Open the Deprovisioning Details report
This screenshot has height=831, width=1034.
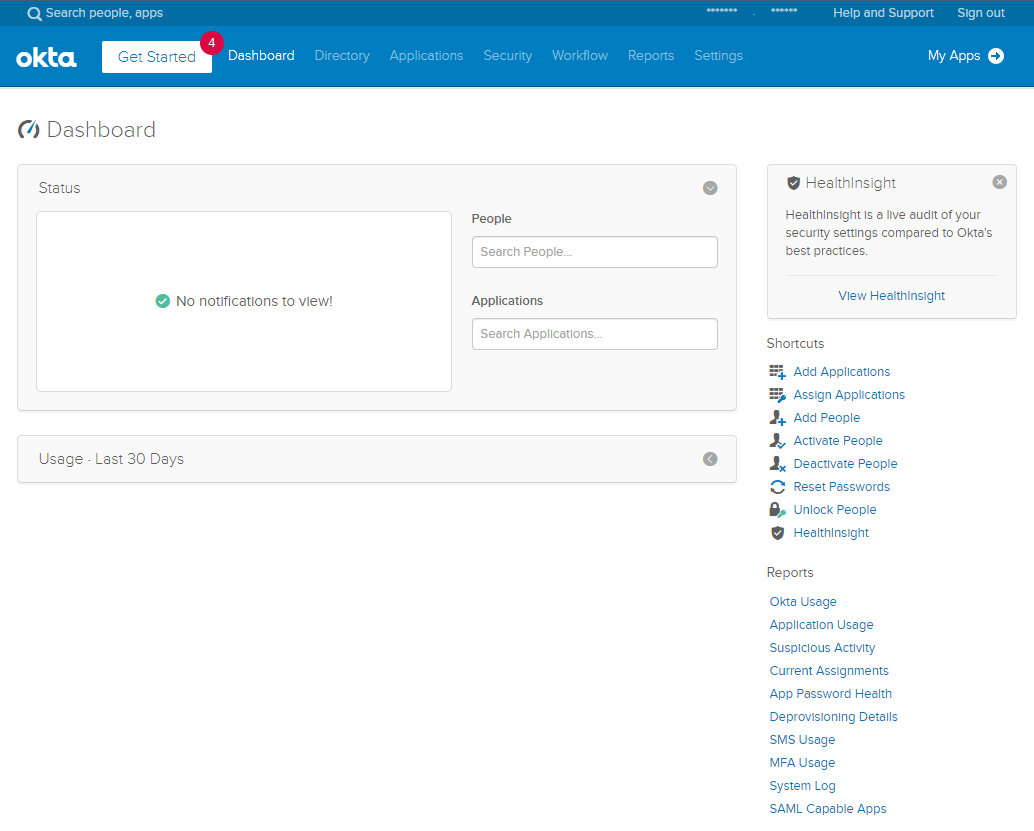click(834, 717)
